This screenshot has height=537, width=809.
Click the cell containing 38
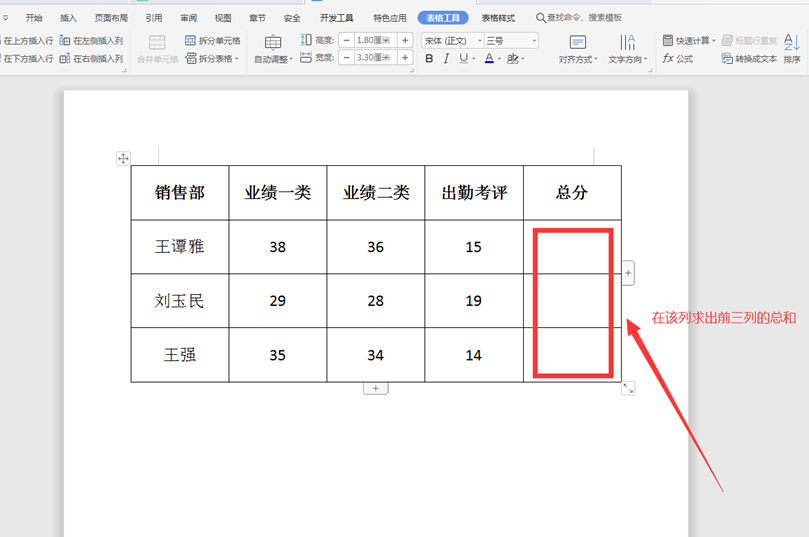point(278,247)
